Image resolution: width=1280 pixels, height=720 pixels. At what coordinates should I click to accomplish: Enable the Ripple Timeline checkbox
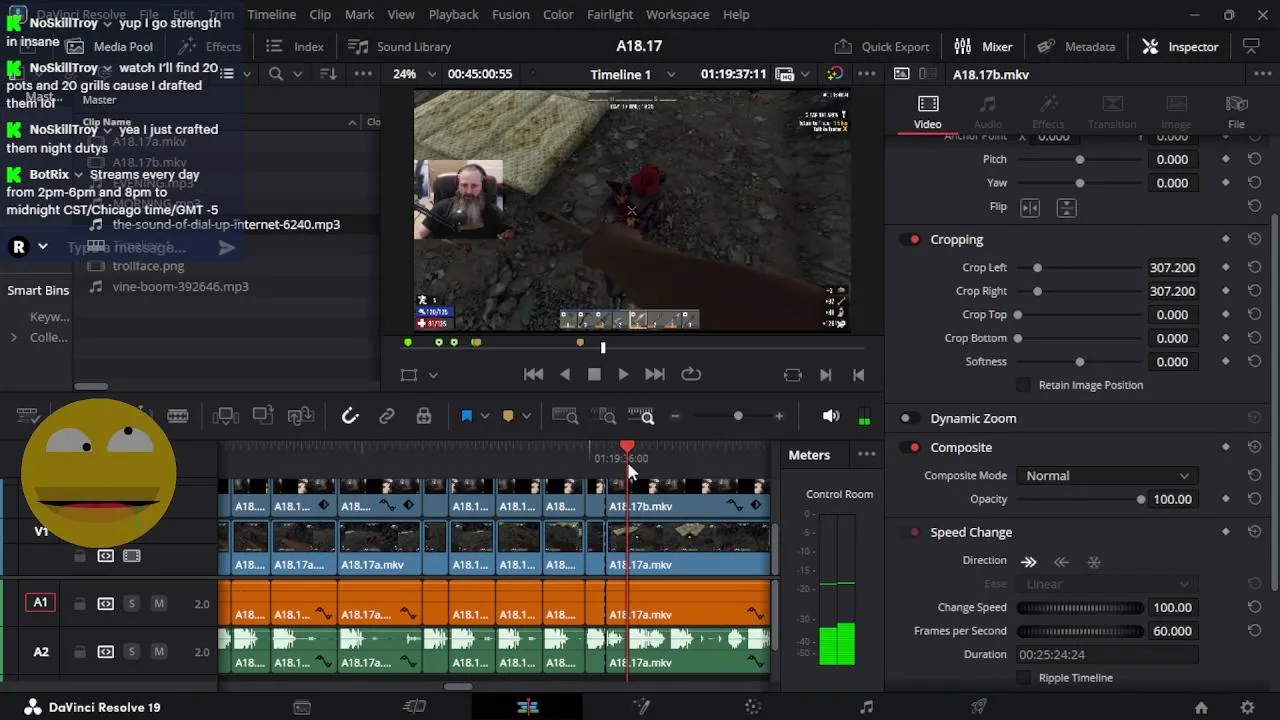[1023, 678]
